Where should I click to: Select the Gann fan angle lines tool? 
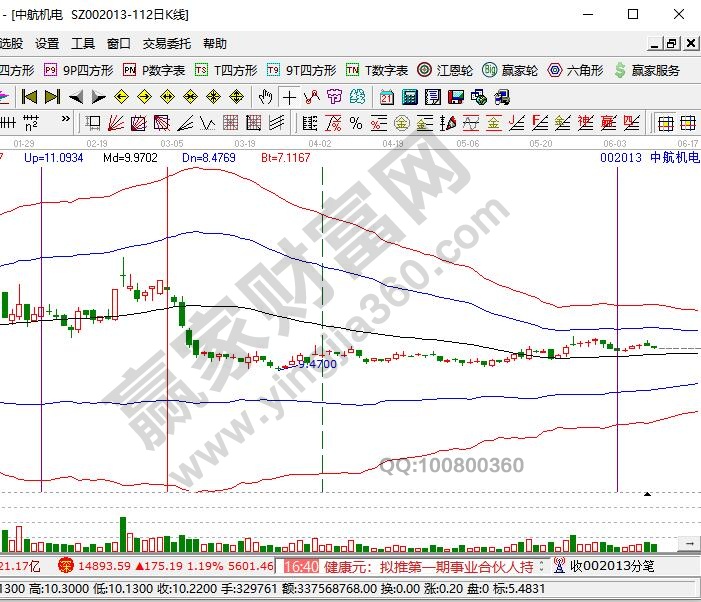tap(114, 123)
